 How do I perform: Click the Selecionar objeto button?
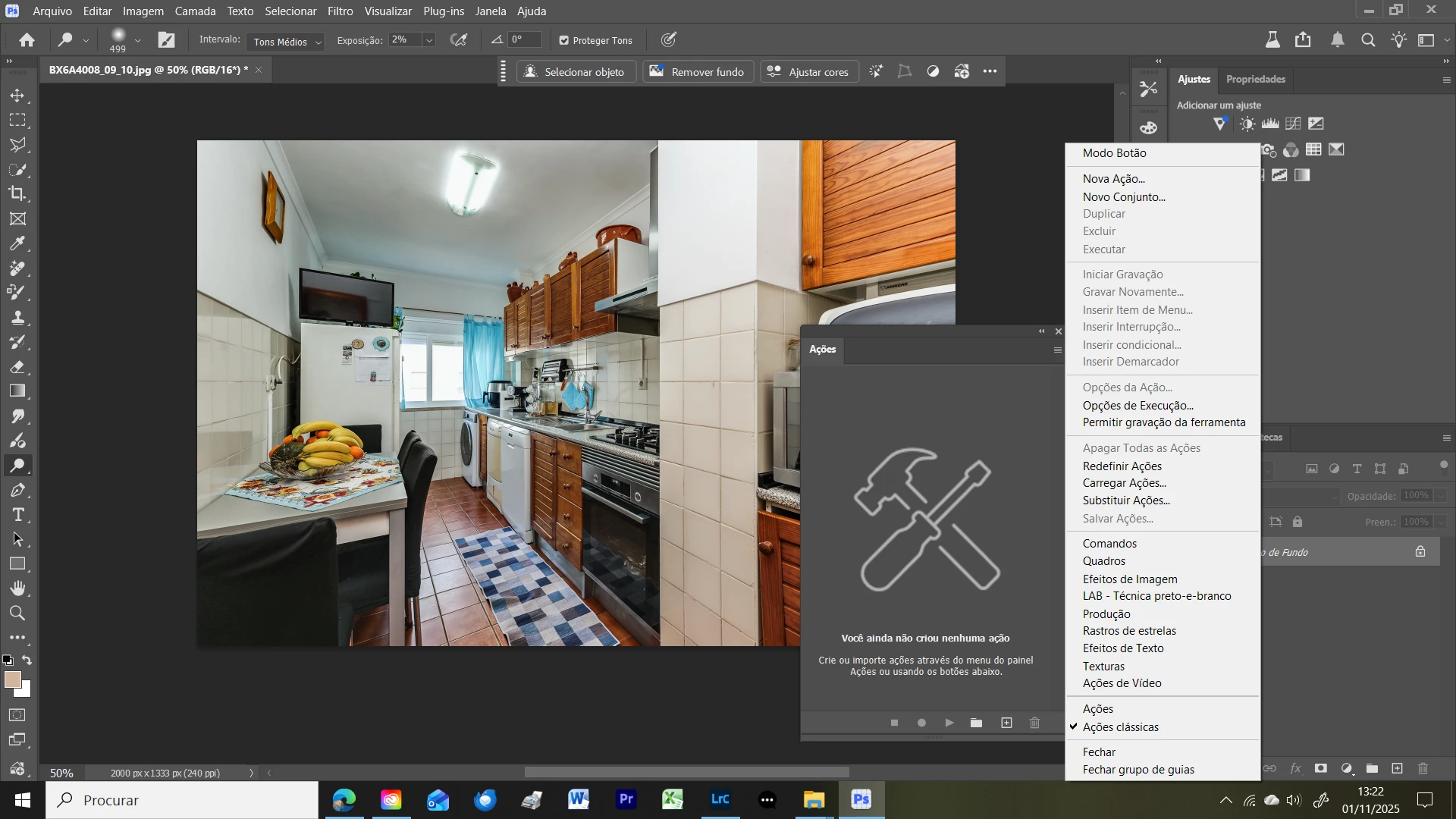pos(576,72)
